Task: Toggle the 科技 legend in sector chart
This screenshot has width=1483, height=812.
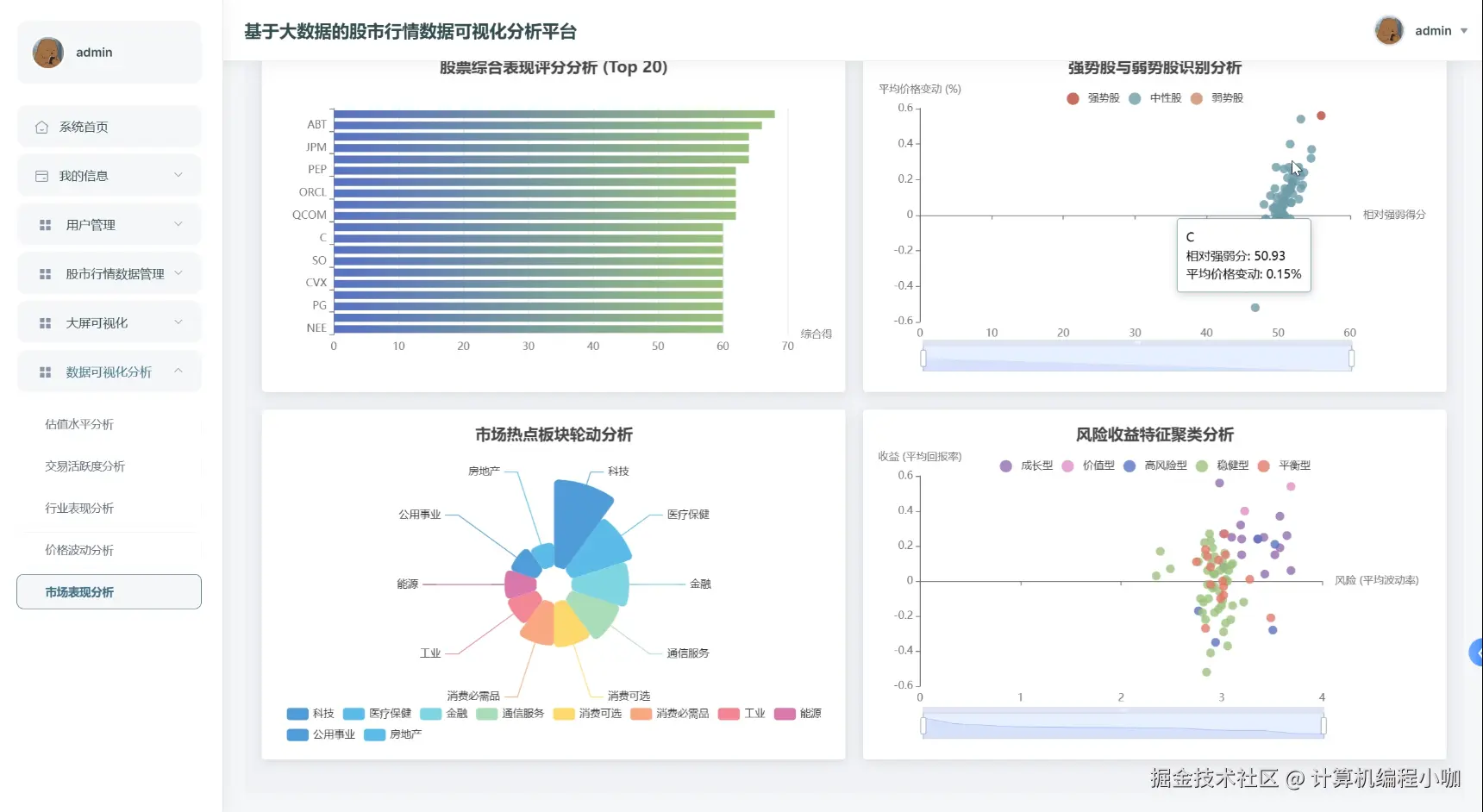Action: point(310,714)
